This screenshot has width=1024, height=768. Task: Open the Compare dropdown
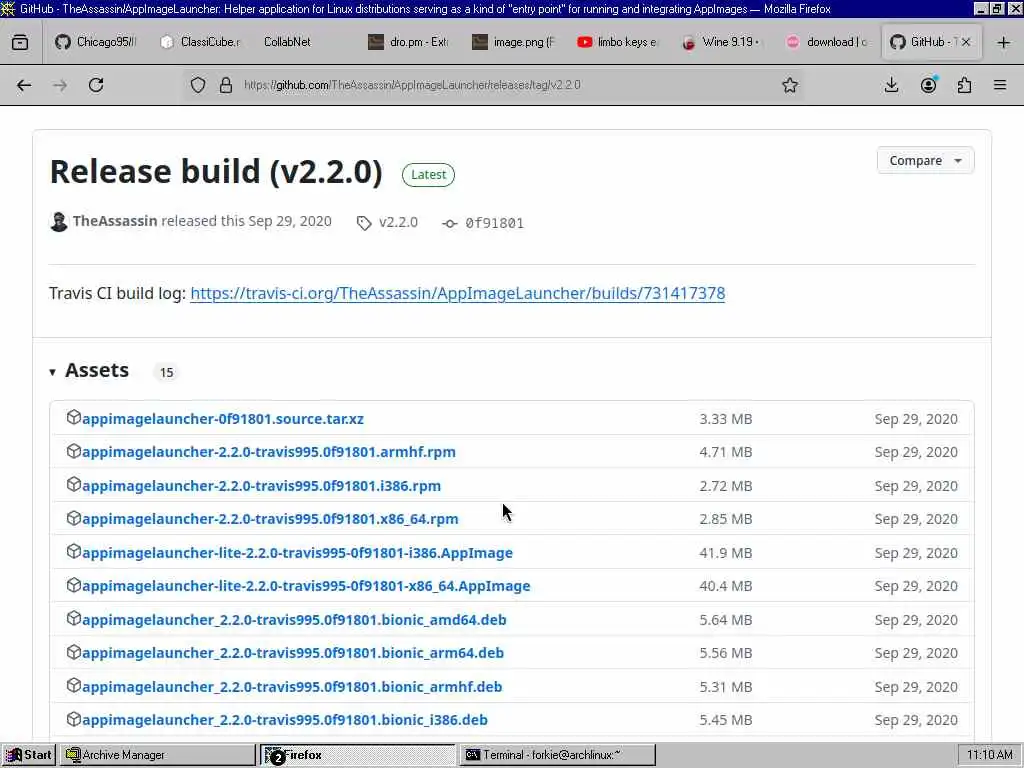925,161
